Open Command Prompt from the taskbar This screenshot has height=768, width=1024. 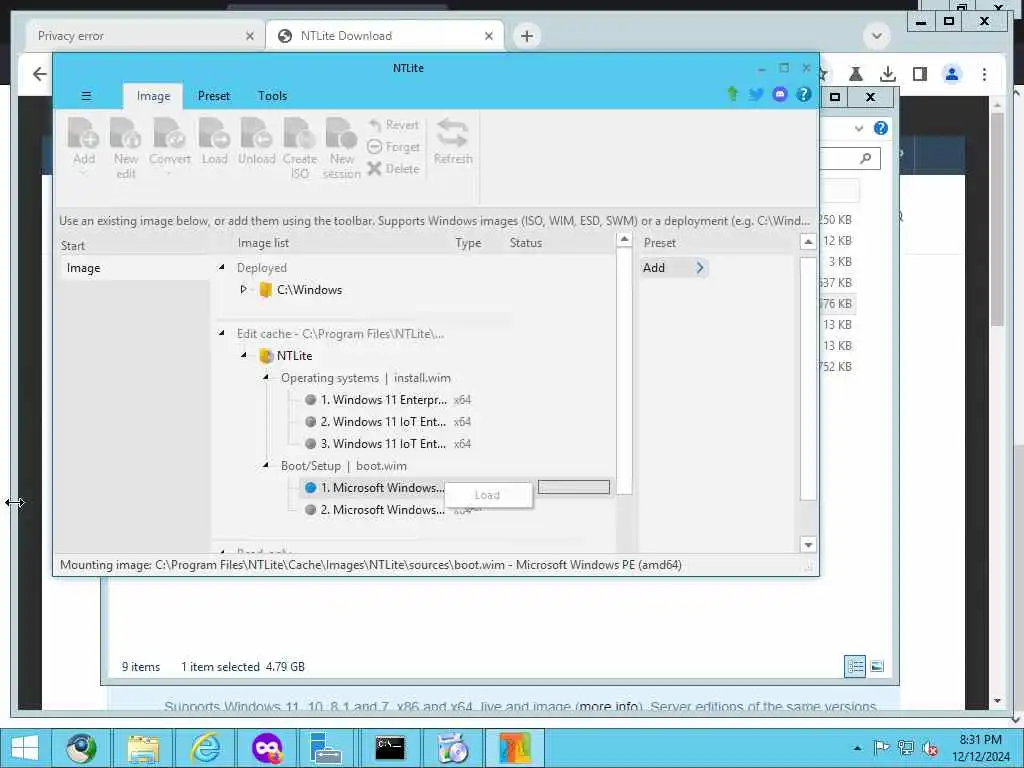tap(390, 748)
